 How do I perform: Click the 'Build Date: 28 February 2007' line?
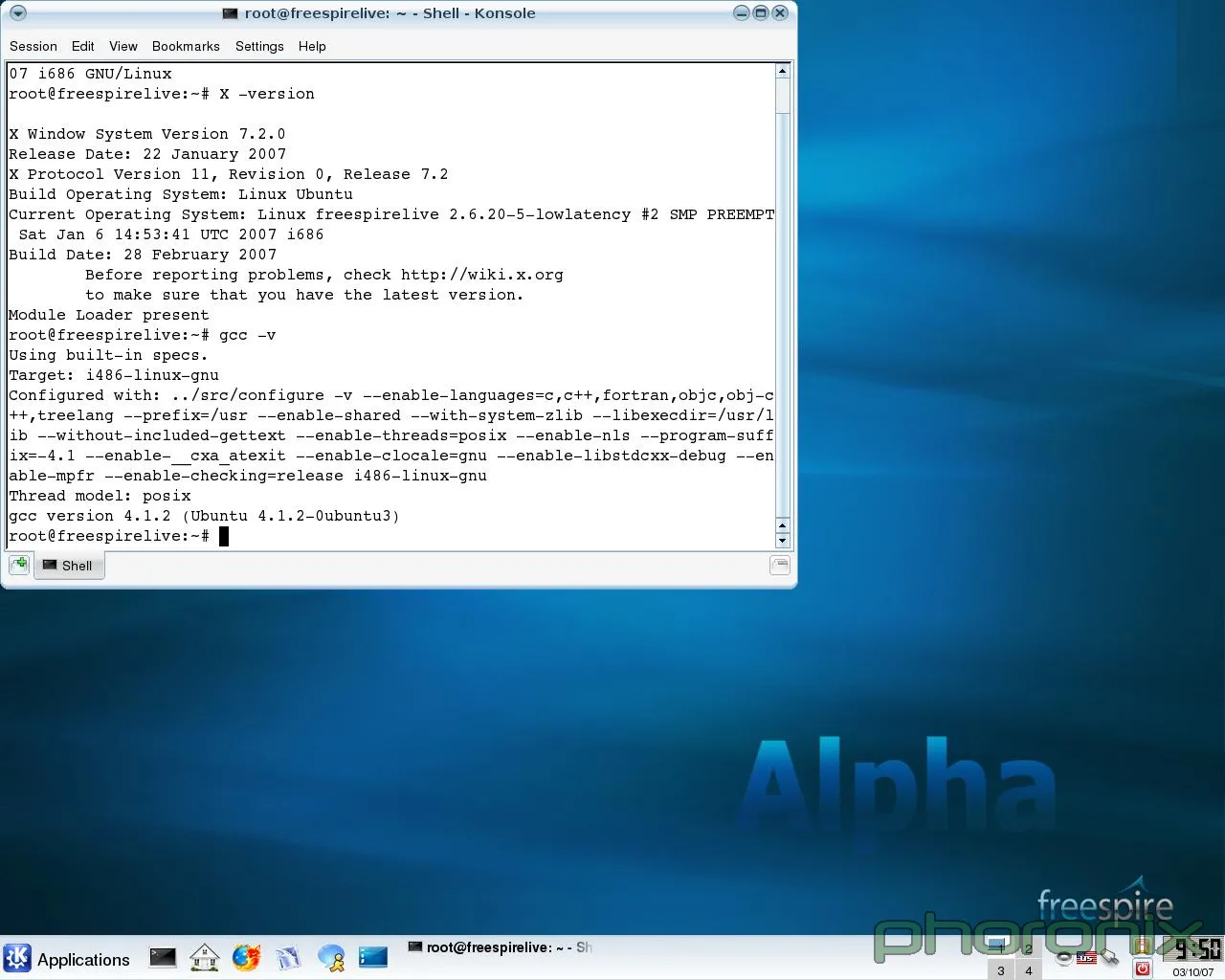[x=143, y=255]
